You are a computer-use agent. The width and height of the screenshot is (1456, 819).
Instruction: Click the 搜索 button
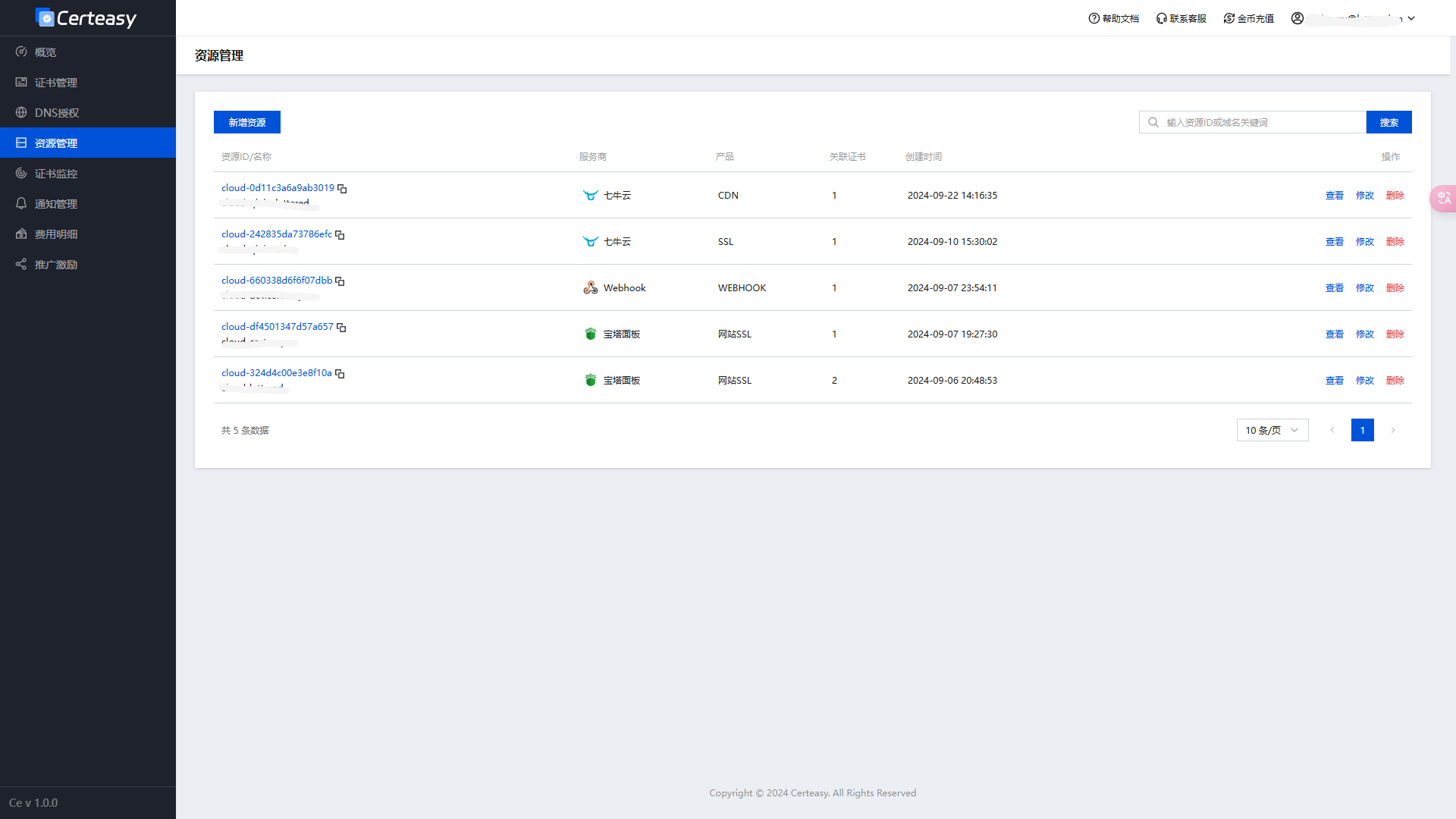click(x=1389, y=122)
